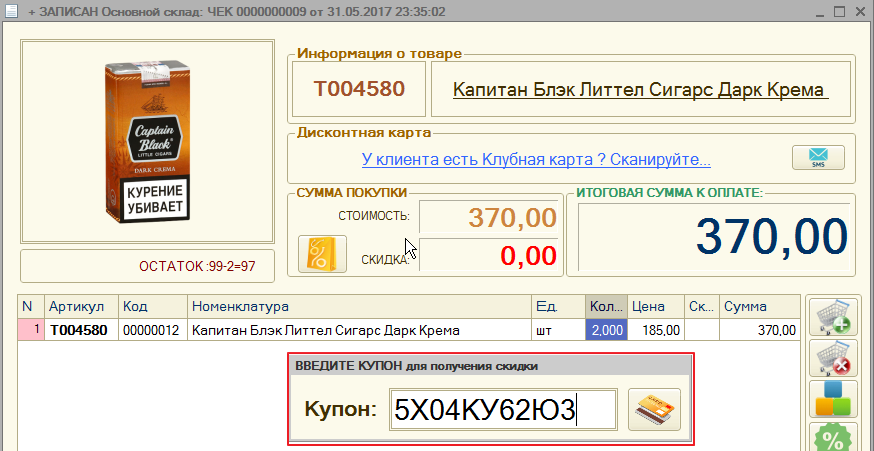Image resolution: width=874 pixels, height=451 pixels.
Task: Open the discount shopping bag button
Action: point(322,254)
